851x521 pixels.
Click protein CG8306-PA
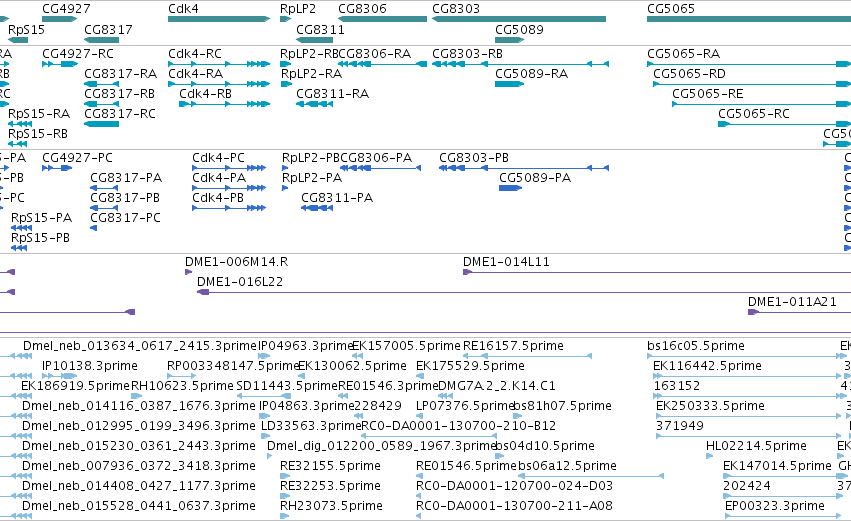click(376, 158)
